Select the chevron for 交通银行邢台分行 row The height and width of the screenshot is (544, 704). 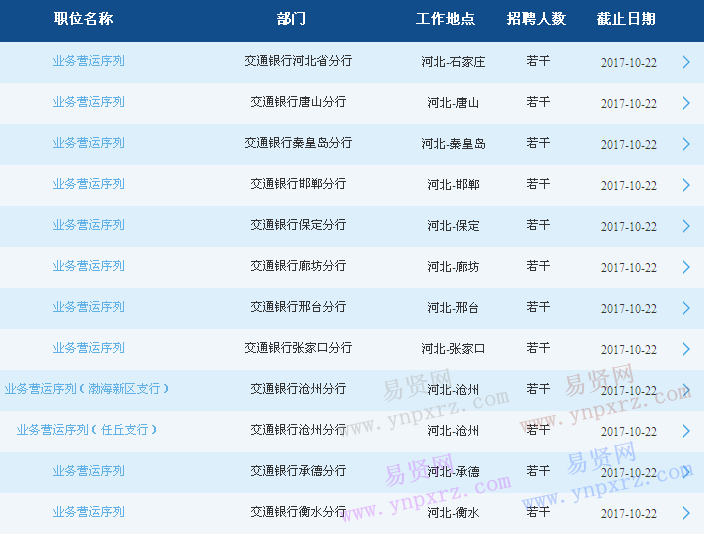coord(686,308)
